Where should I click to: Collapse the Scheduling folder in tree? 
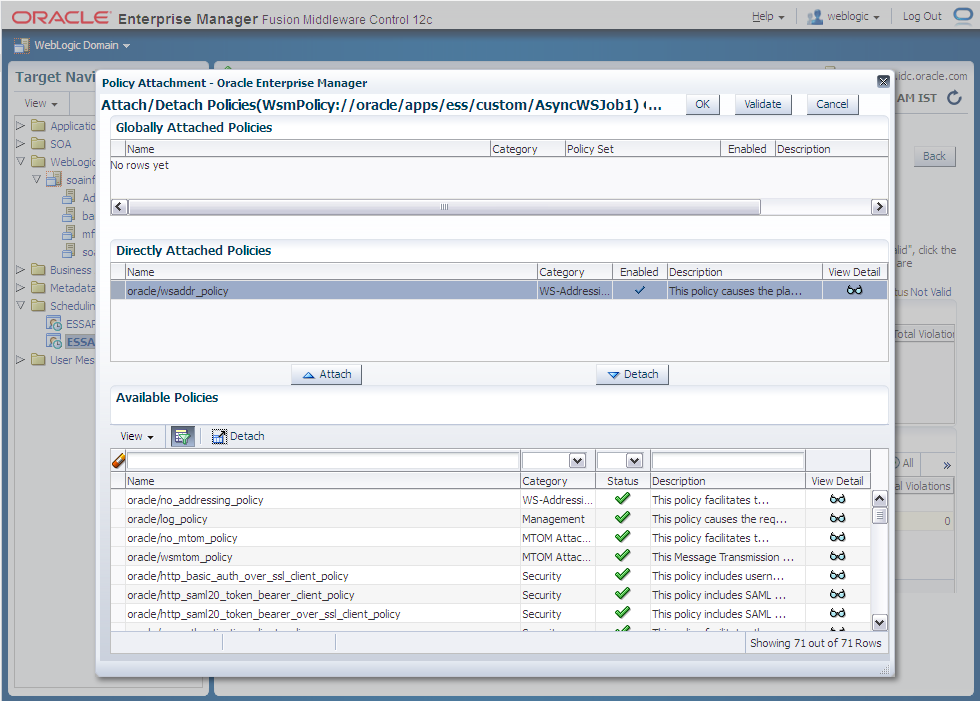pyautogui.click(x=21, y=306)
